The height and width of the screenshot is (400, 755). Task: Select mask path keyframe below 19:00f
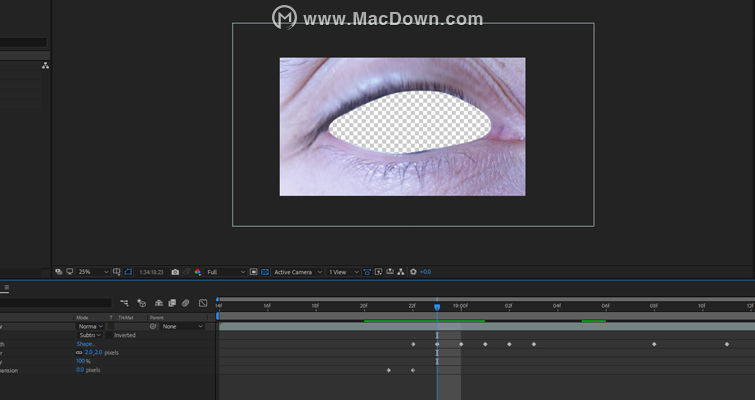coord(461,344)
